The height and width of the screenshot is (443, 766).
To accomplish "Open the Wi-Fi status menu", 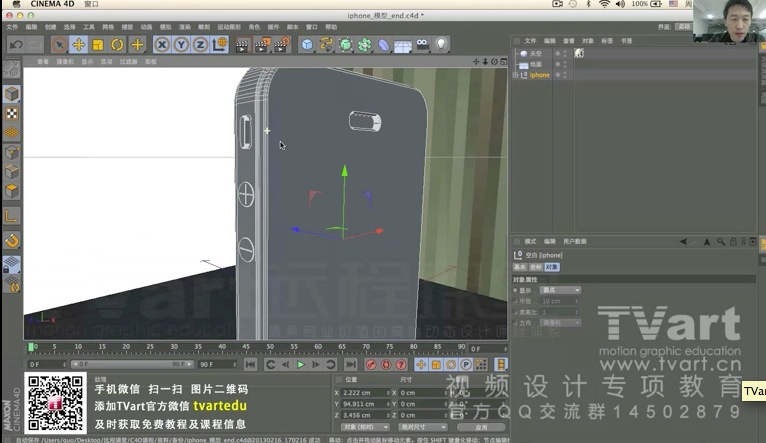I will (604, 4).
